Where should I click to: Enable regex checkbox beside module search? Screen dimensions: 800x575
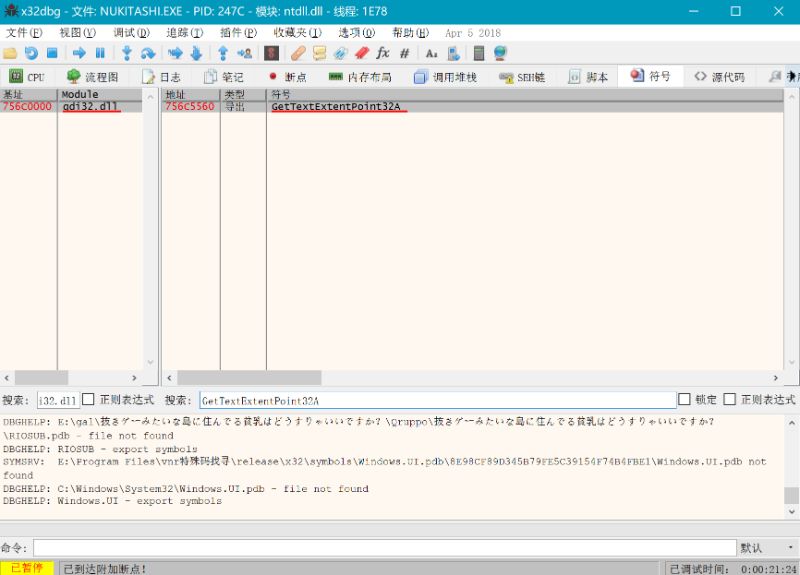pyautogui.click(x=88, y=400)
